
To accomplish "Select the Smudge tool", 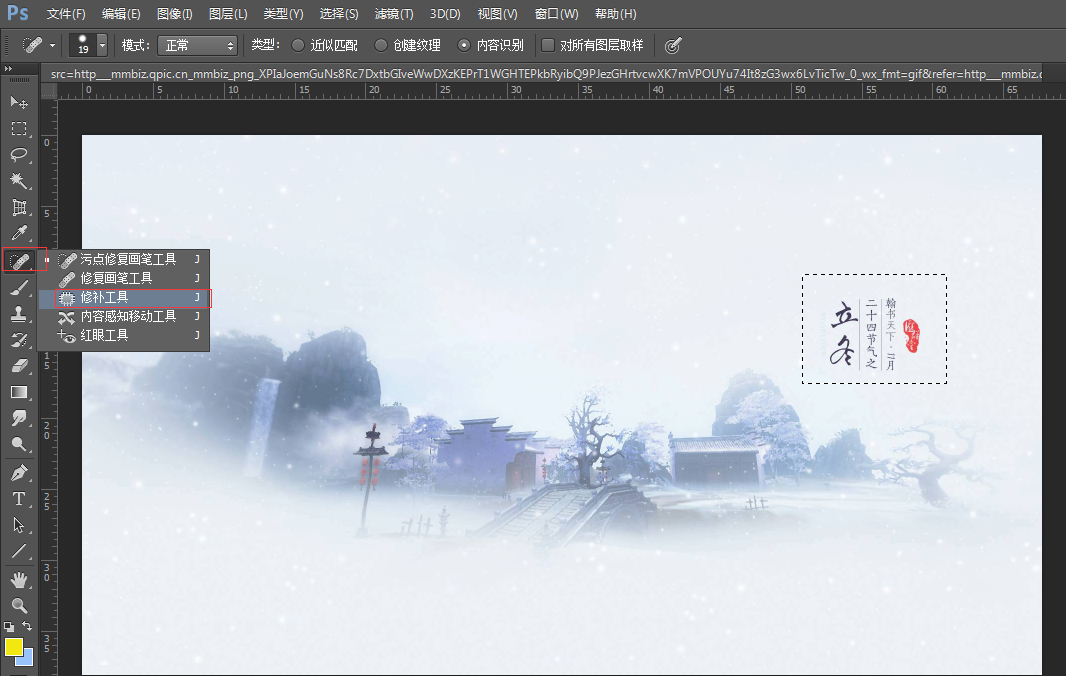I will click(x=19, y=418).
